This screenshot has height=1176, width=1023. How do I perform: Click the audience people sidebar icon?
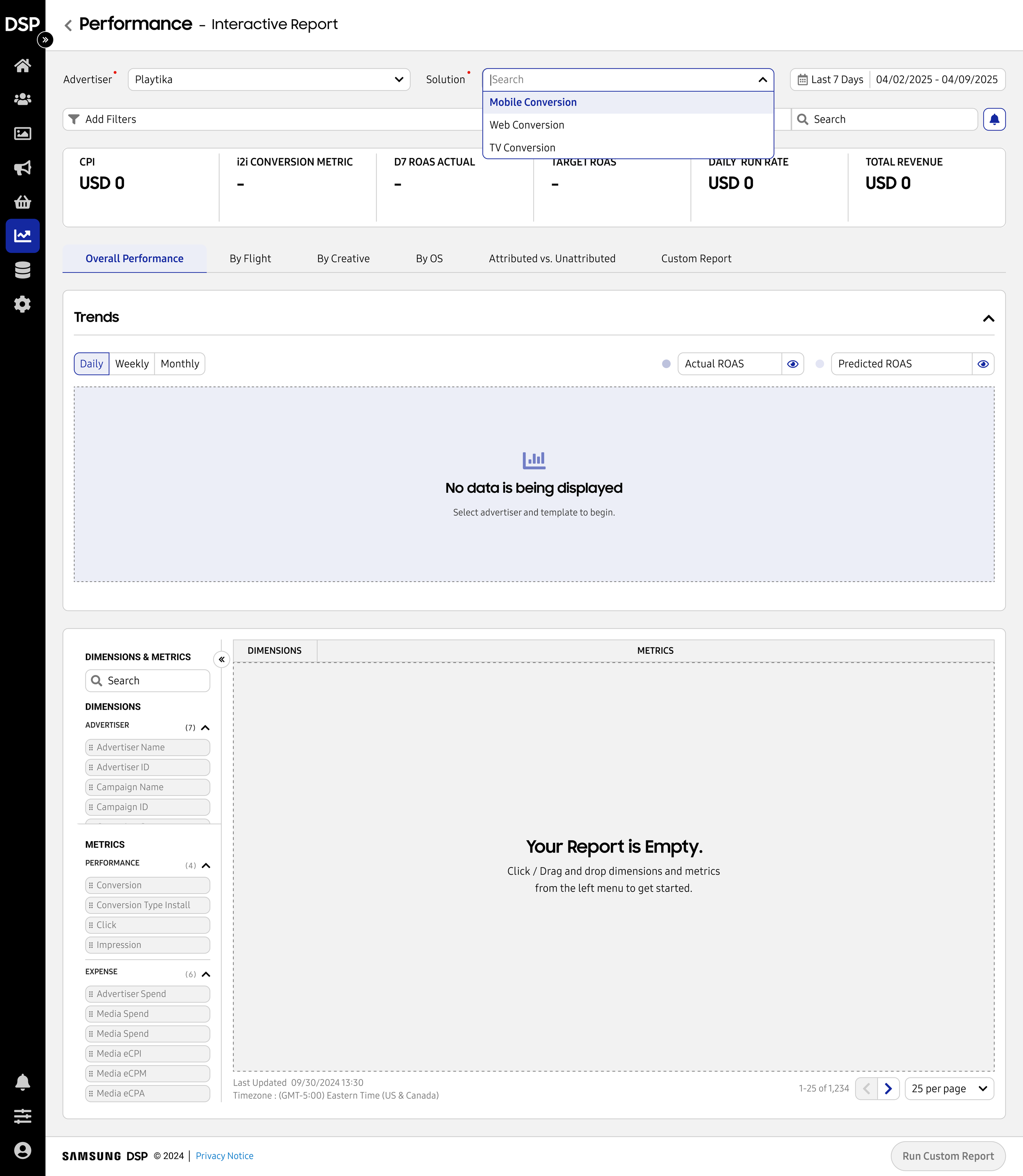(x=22, y=99)
